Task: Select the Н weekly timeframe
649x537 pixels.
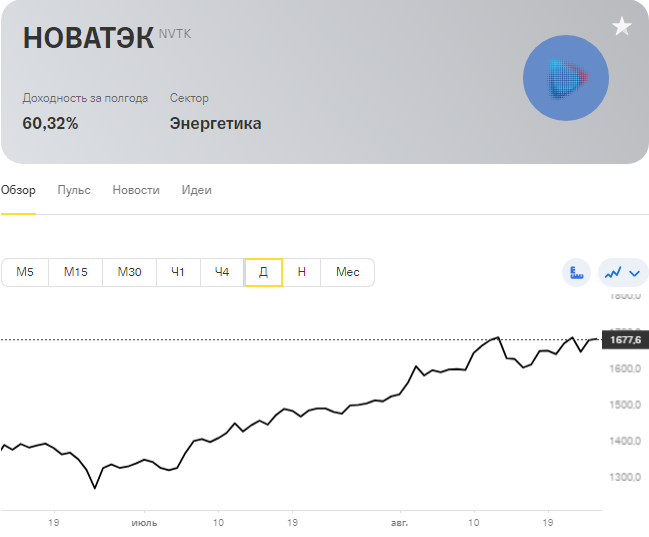Action: pyautogui.click(x=302, y=272)
